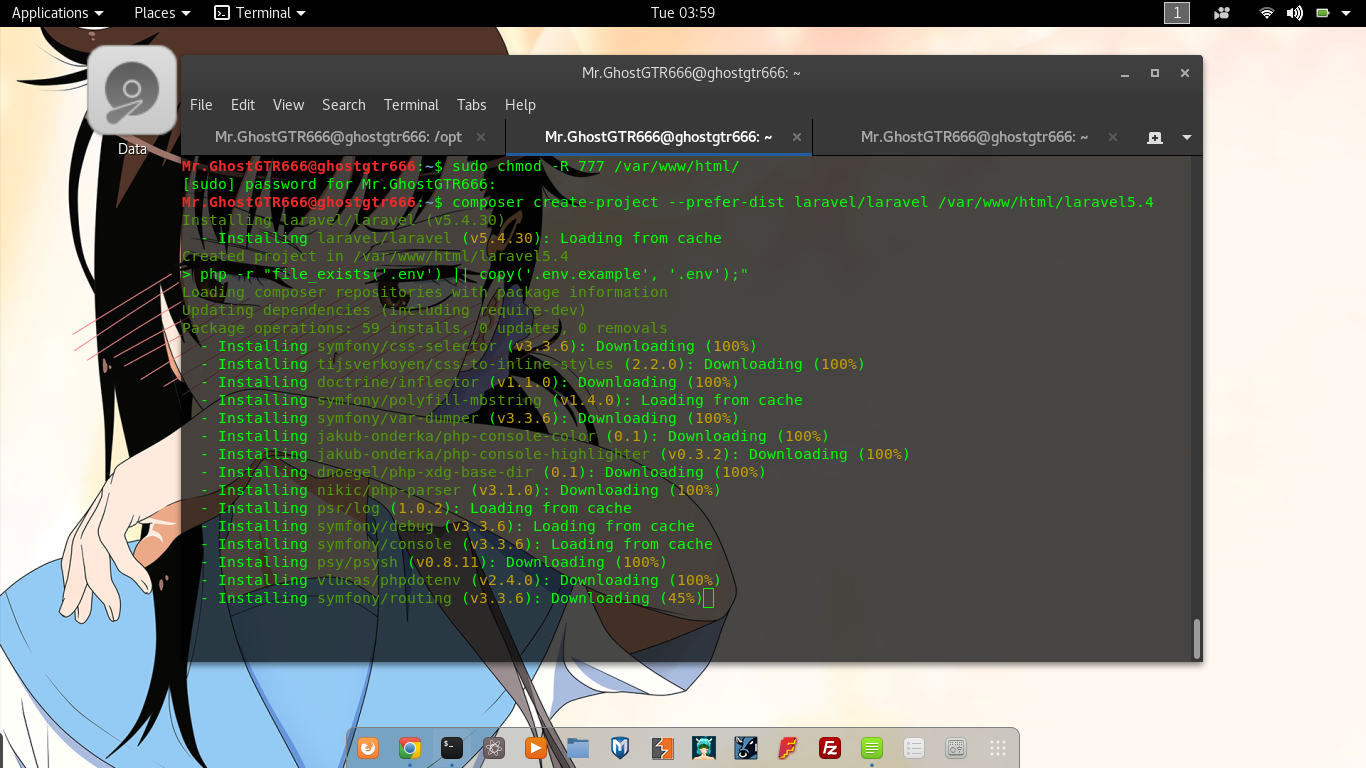The width and height of the screenshot is (1366, 768).
Task: Launch the orange media player dock icon
Action: [x=536, y=747]
